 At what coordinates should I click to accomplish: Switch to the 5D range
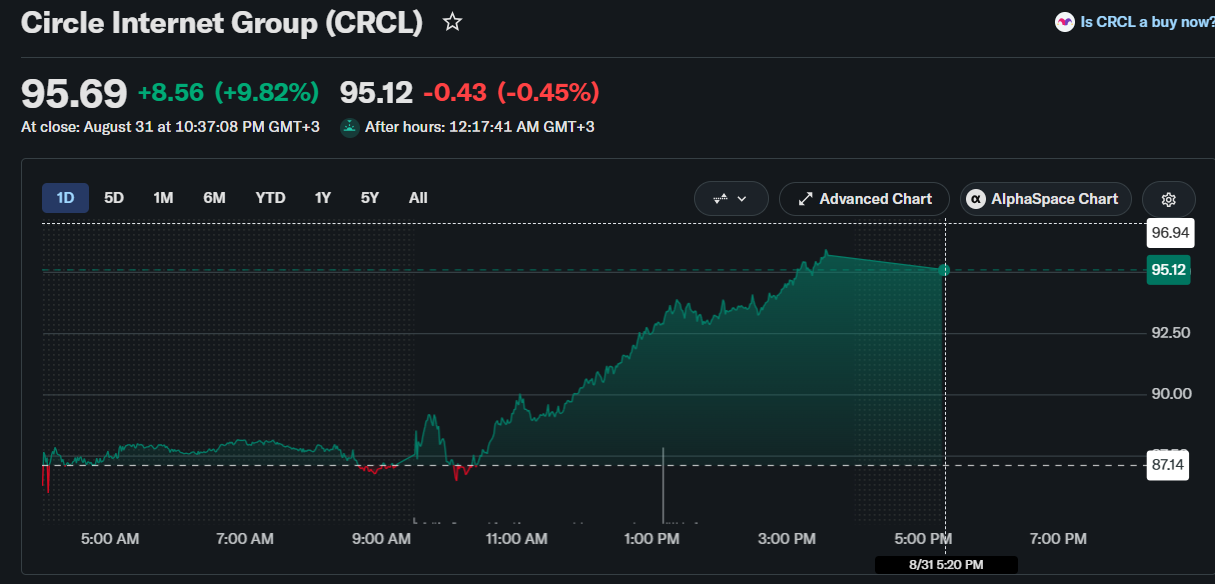(x=114, y=198)
